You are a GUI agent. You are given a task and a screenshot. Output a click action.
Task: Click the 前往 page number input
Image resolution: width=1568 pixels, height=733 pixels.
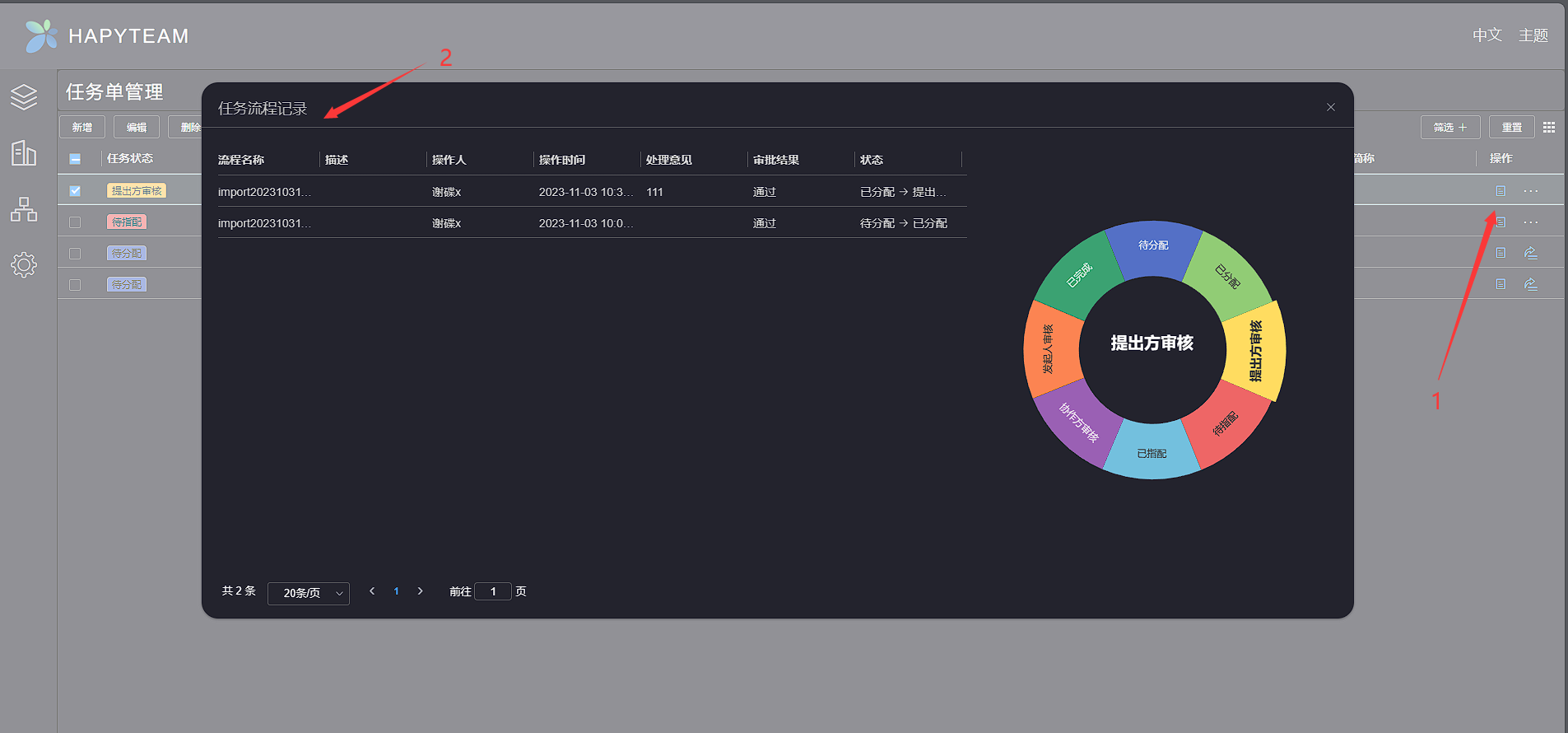pos(493,591)
